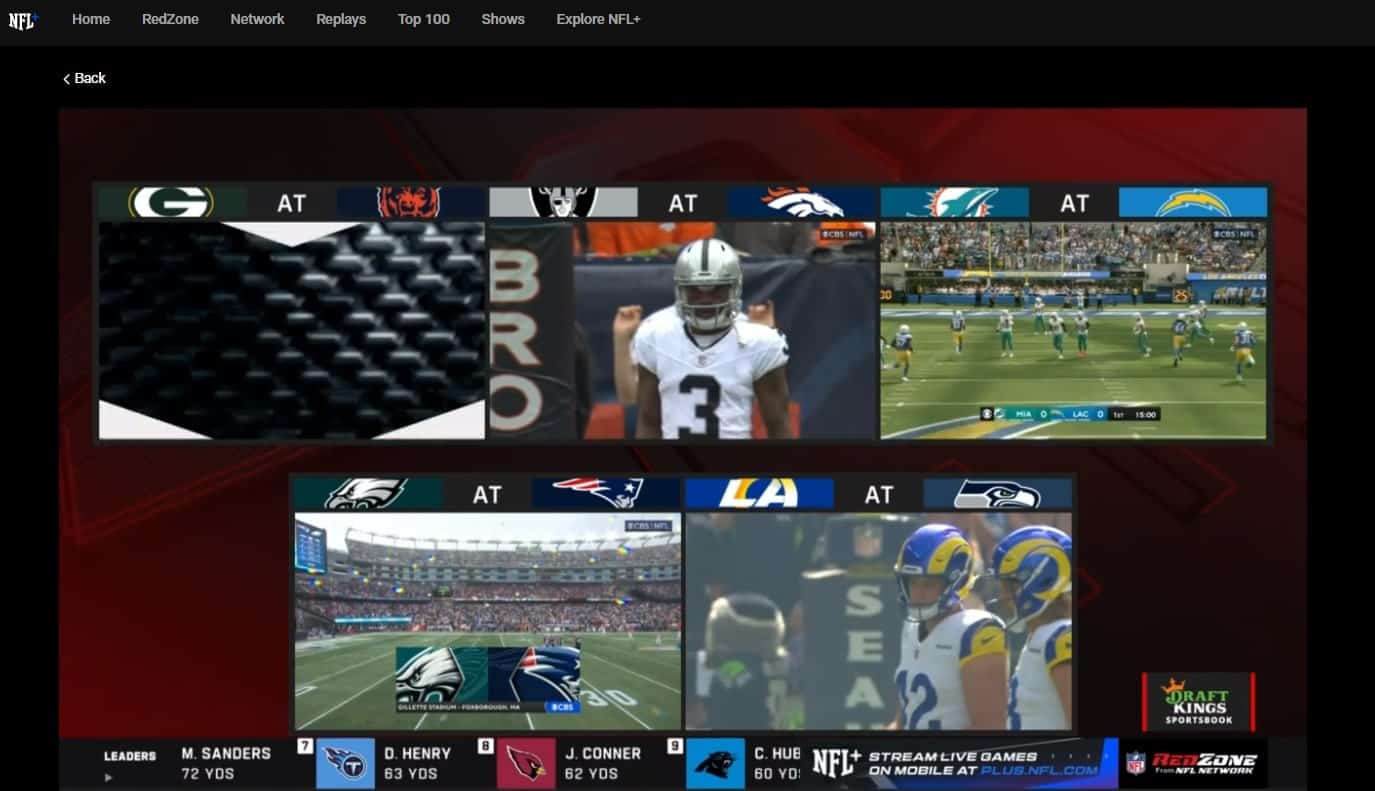Select Replays in the top navigation
Screen dimensions: 1375x791
pos(341,19)
